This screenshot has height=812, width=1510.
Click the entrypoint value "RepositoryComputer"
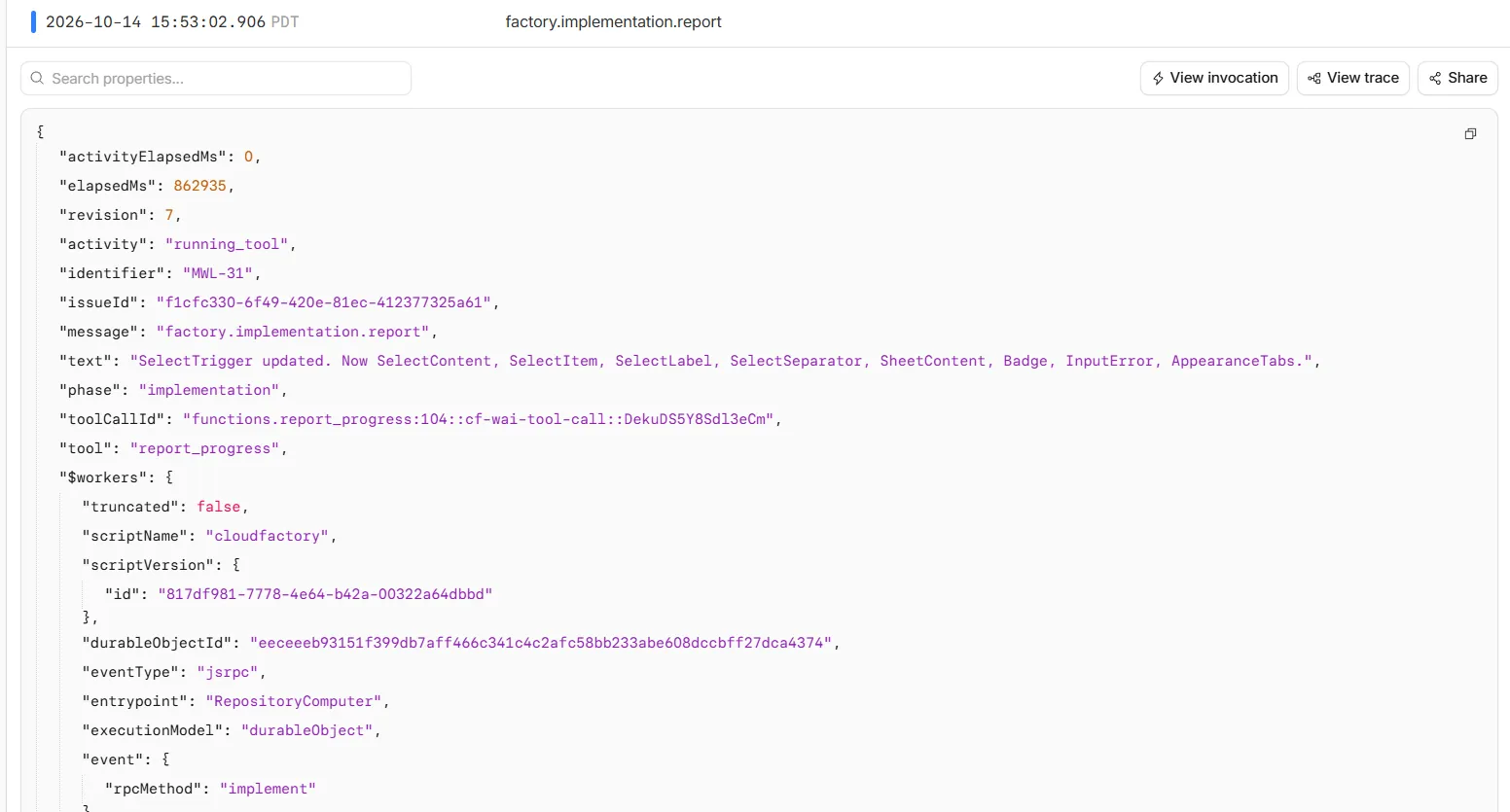point(295,701)
